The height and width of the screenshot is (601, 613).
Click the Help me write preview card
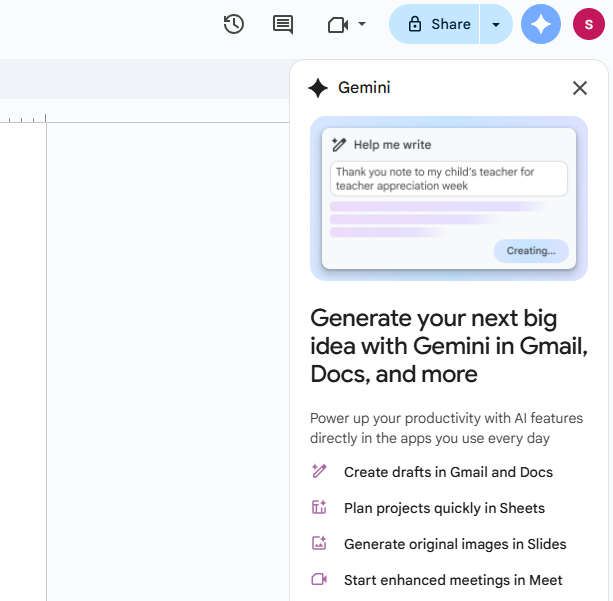pyautogui.click(x=449, y=198)
